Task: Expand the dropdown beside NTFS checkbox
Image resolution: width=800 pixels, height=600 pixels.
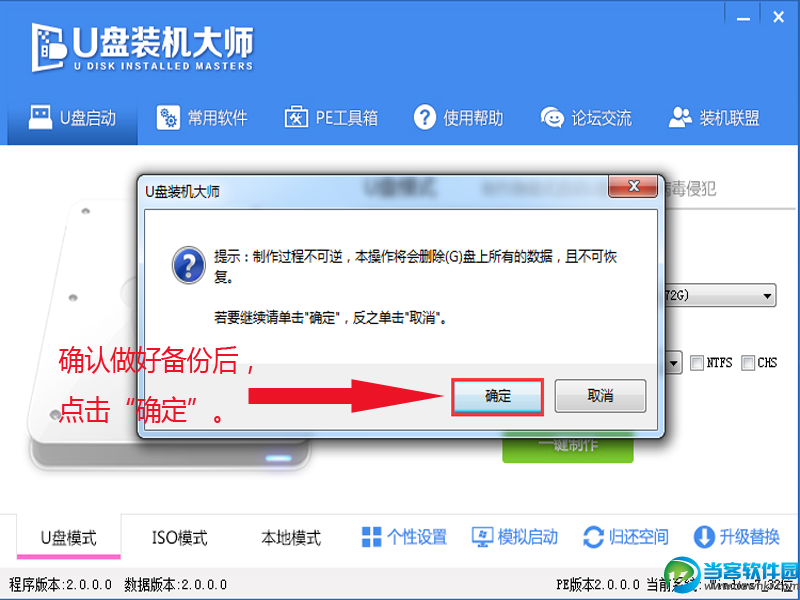Action: click(x=673, y=363)
